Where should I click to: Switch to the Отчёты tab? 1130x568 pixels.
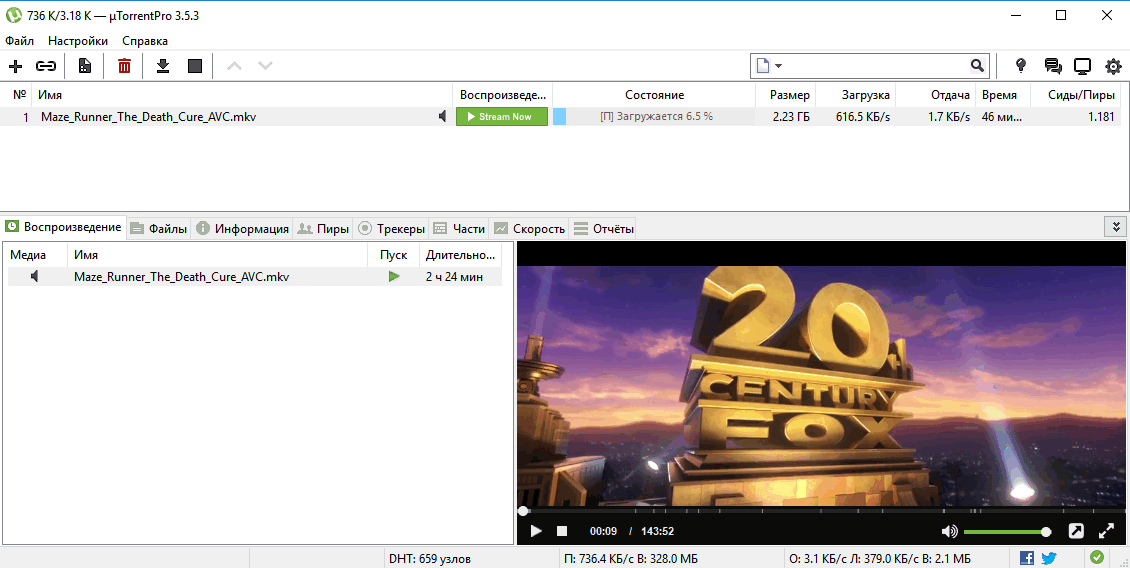pos(604,228)
